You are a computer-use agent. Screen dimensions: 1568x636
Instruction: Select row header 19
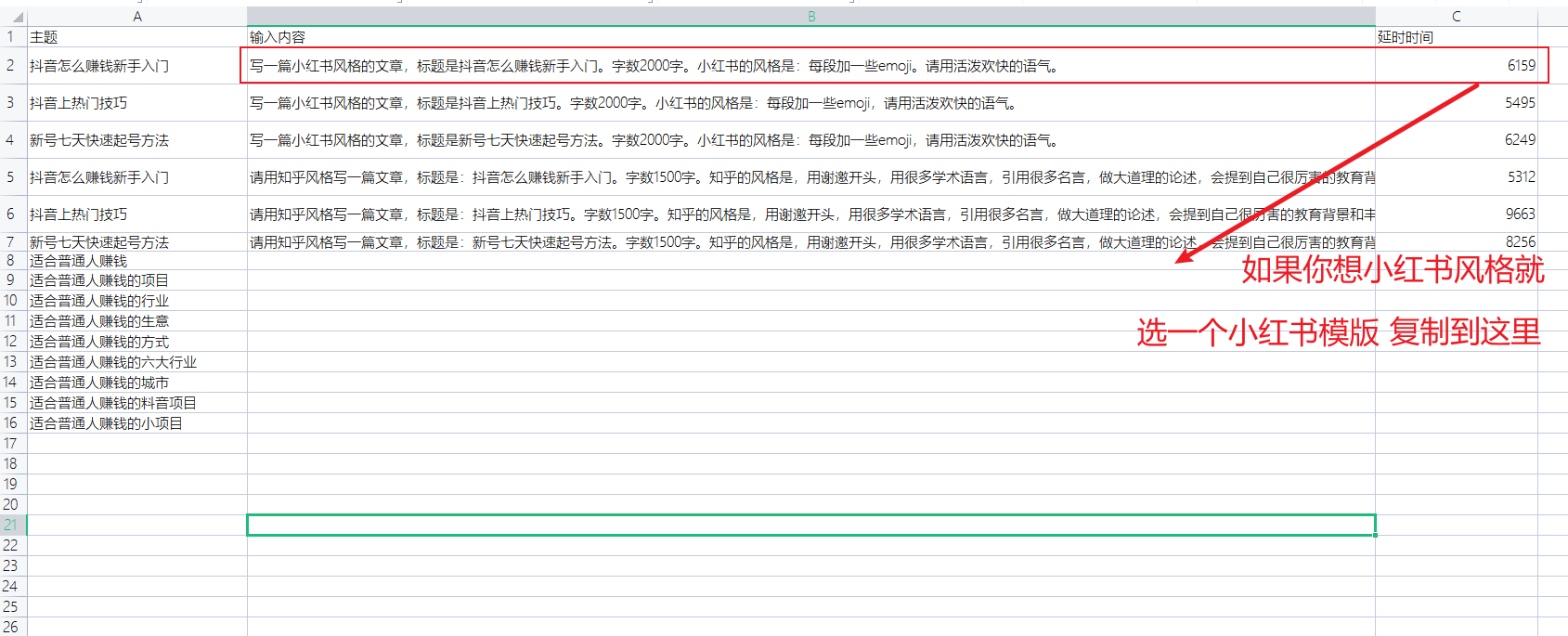pyautogui.click(x=13, y=485)
